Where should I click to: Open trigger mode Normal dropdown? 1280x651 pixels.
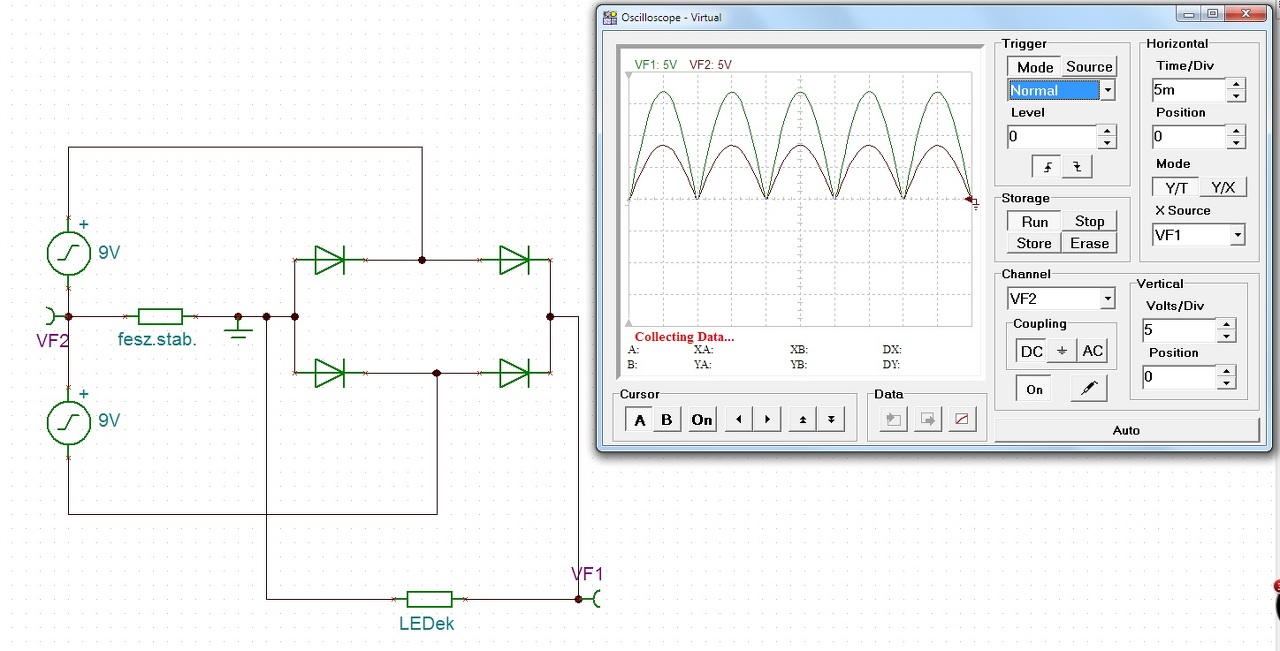point(1107,90)
